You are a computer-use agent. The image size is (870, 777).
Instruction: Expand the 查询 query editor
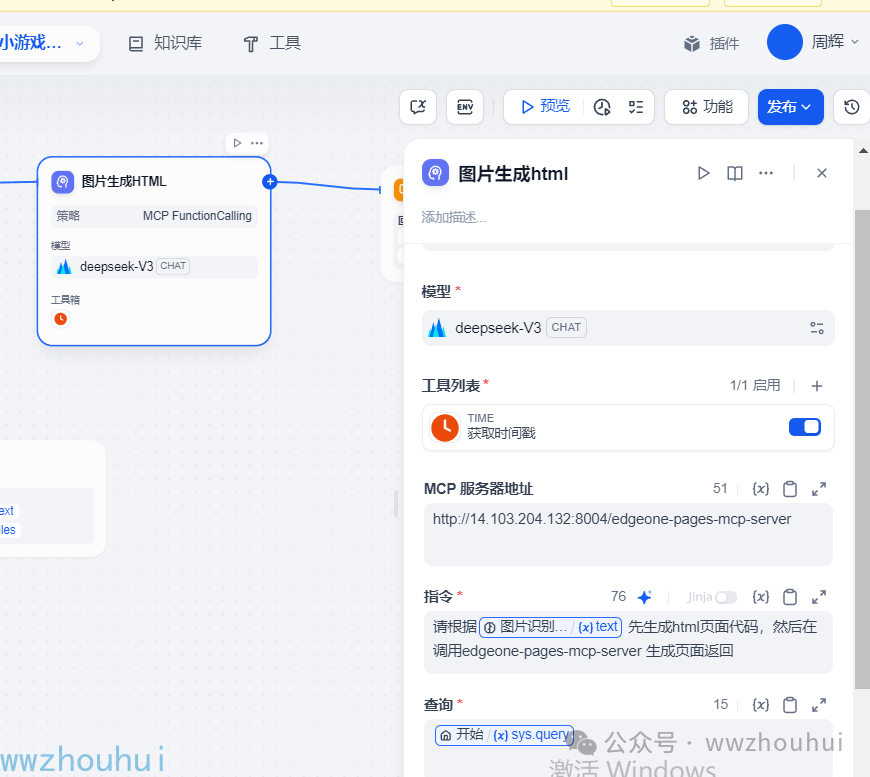(x=819, y=705)
